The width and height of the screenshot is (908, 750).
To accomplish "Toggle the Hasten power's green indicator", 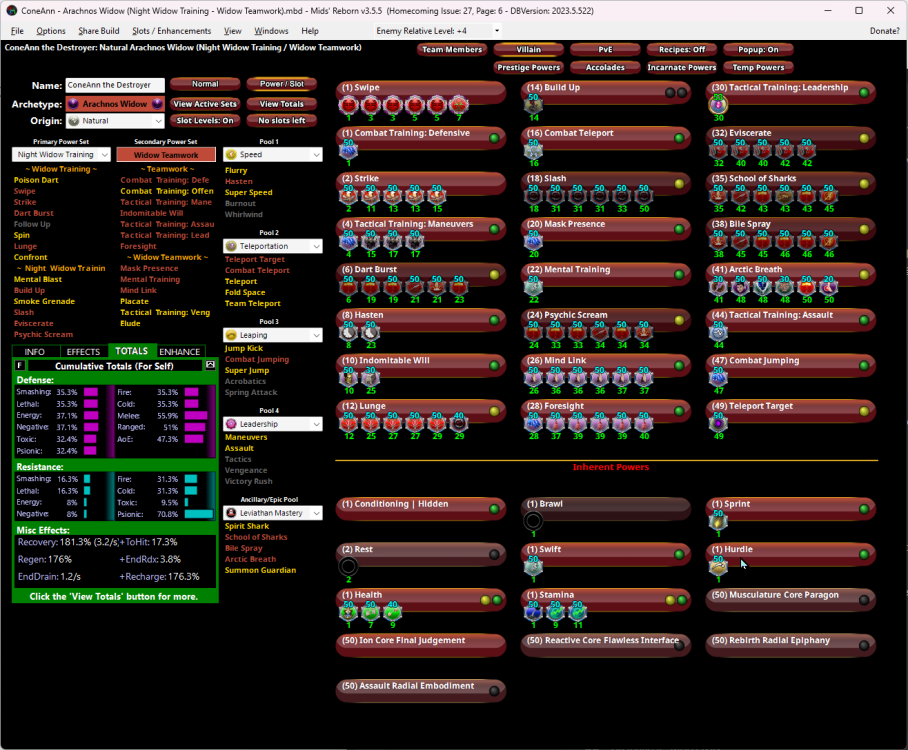I will point(494,319).
